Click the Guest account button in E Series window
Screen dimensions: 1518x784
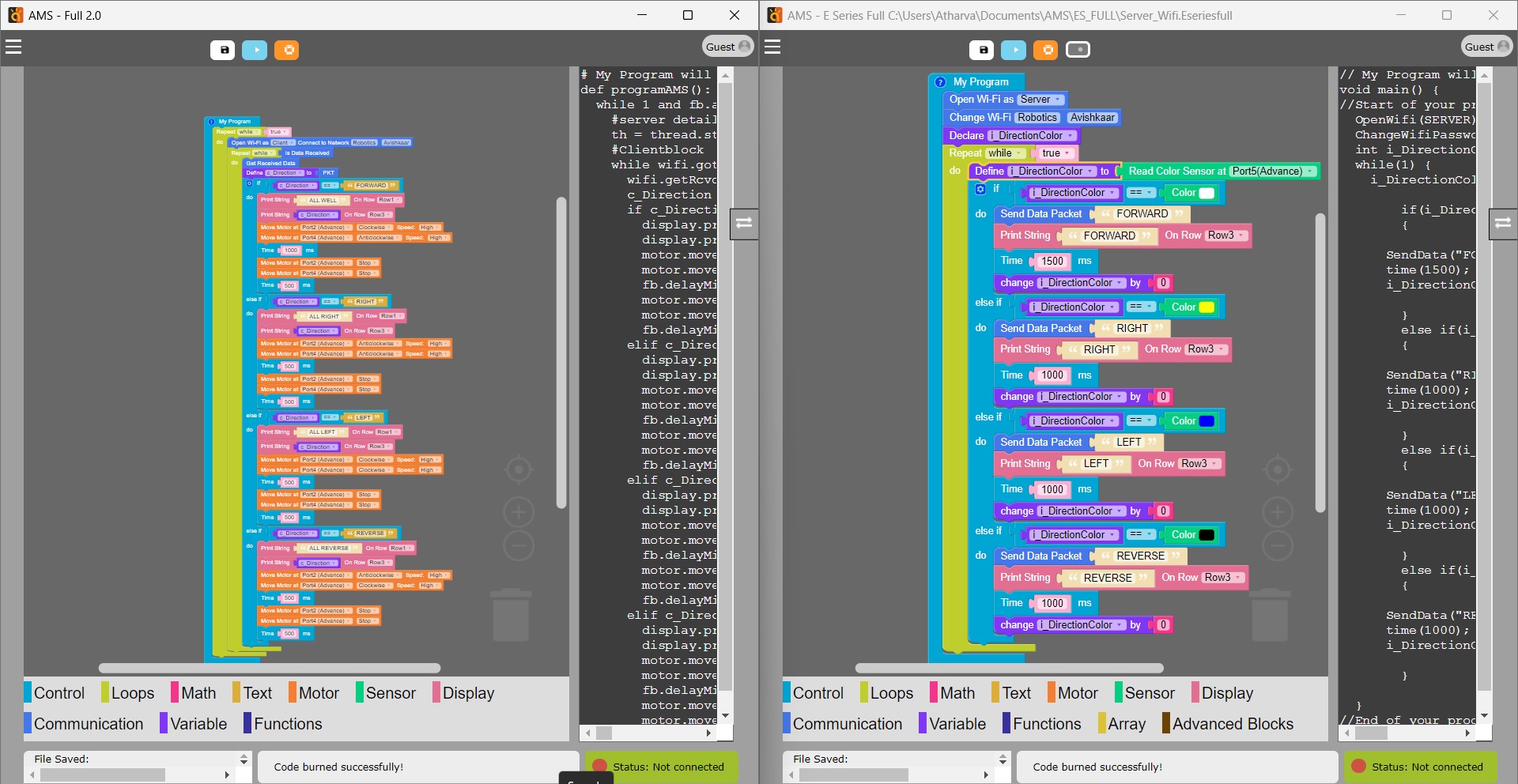click(x=1486, y=47)
